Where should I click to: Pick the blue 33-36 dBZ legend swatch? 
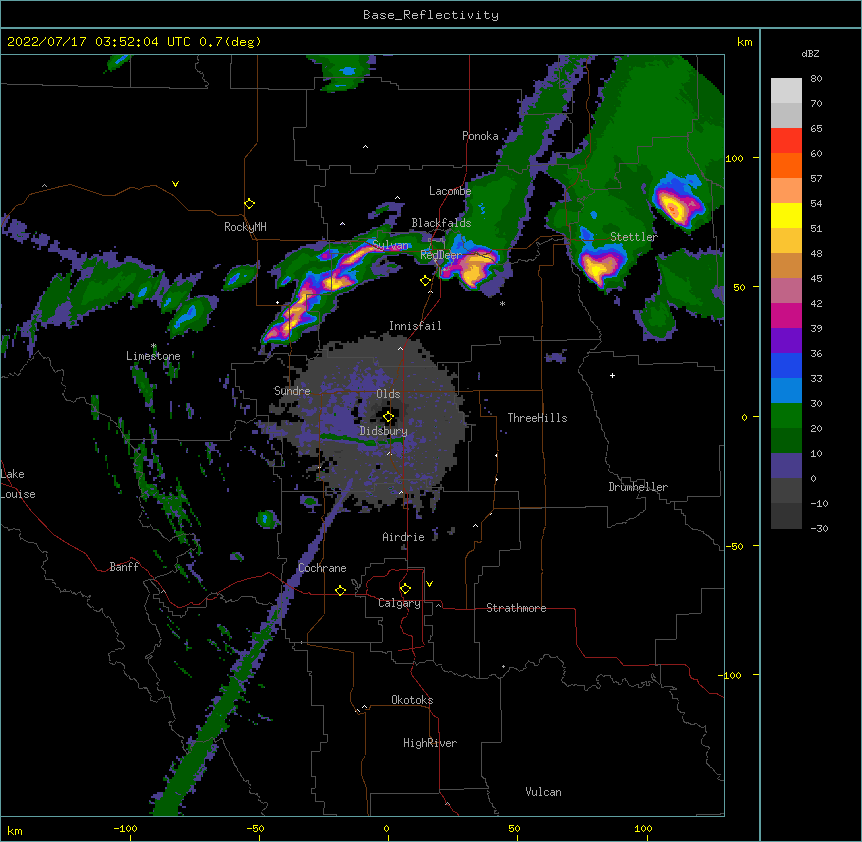(x=786, y=365)
